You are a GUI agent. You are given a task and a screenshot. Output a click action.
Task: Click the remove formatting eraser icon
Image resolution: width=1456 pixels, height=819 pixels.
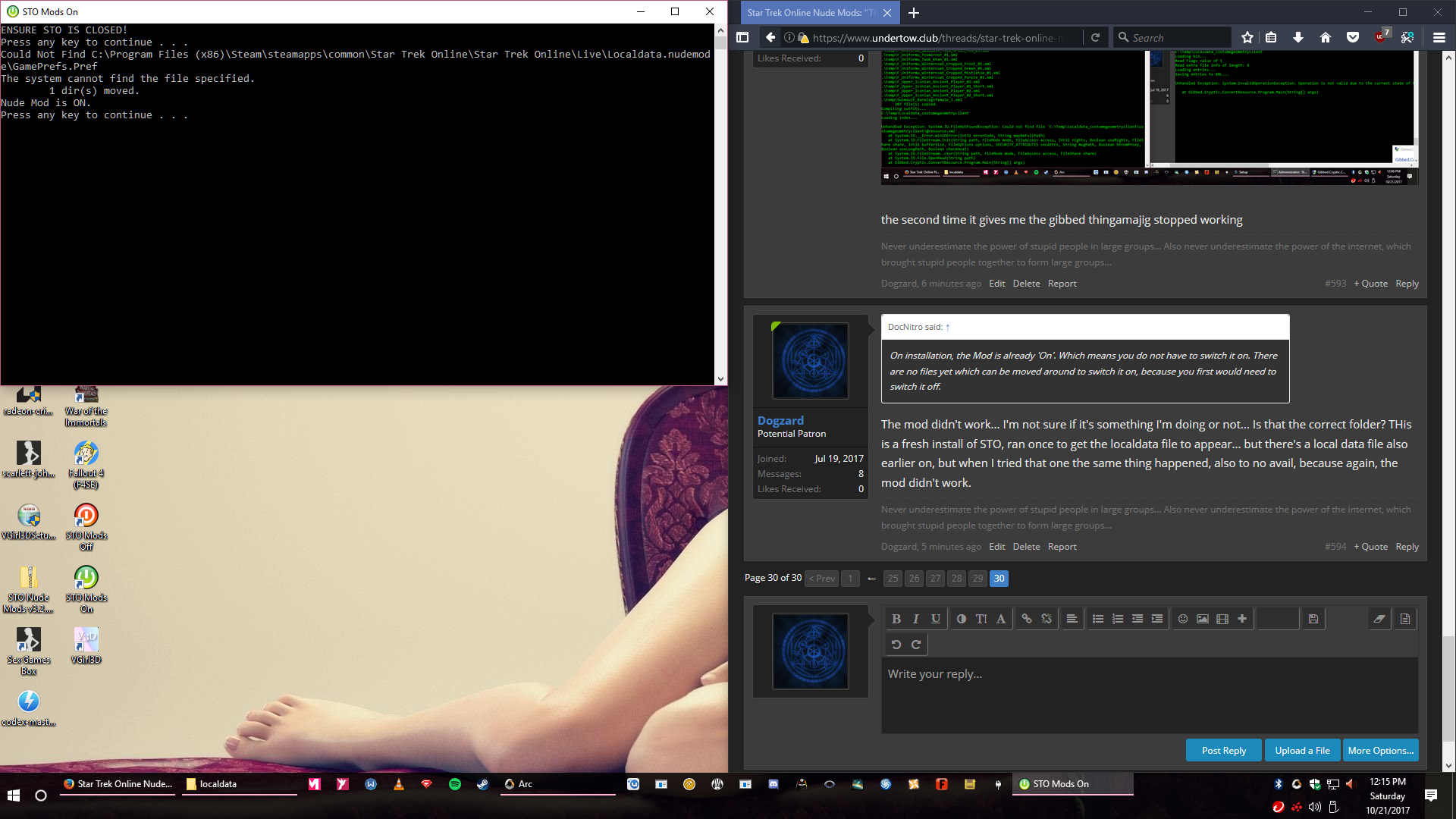(x=1379, y=619)
